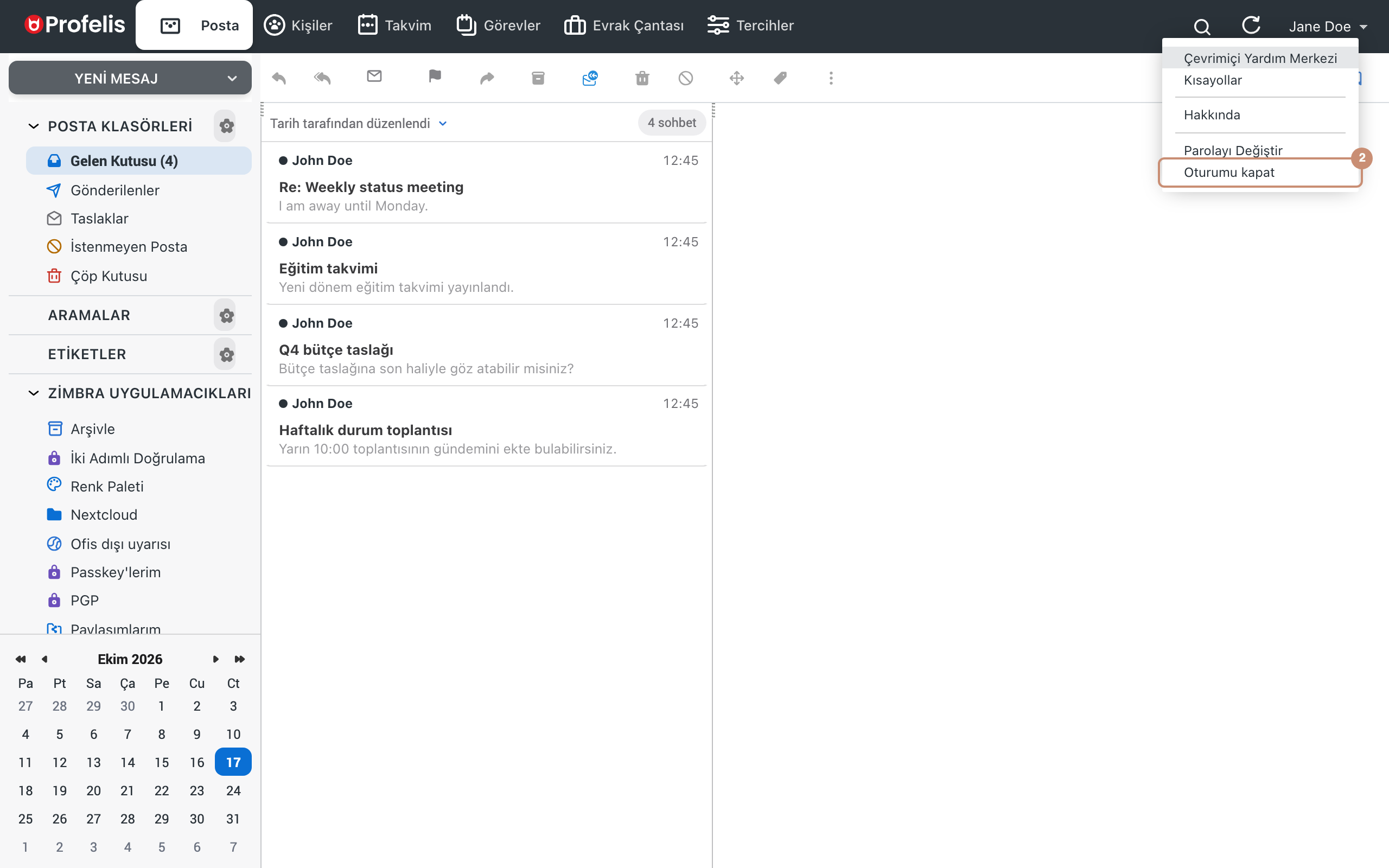Click the Tag label icon in toolbar

tap(781, 78)
